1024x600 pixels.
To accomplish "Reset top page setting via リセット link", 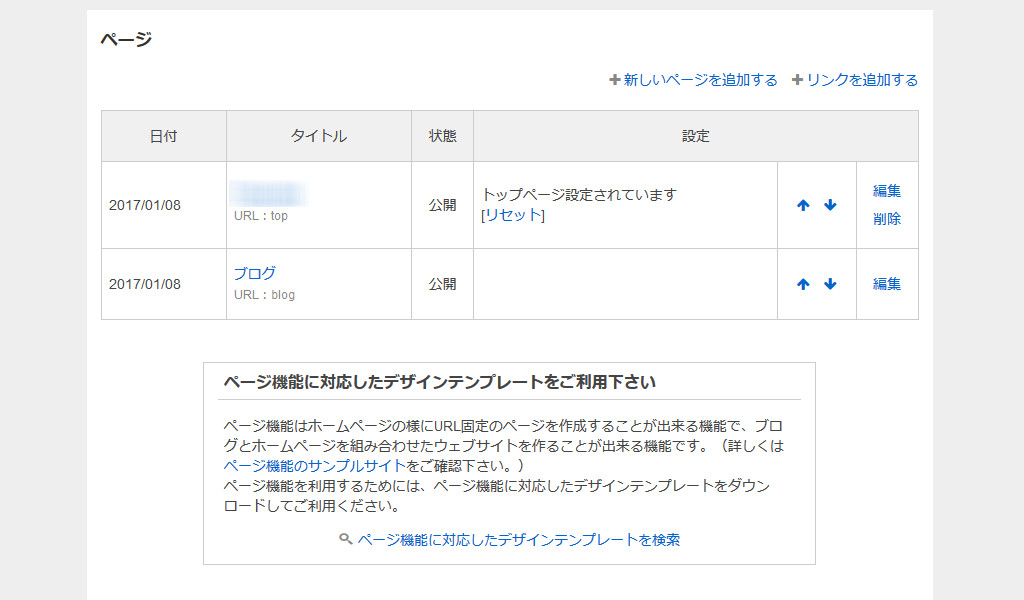I will (513, 215).
